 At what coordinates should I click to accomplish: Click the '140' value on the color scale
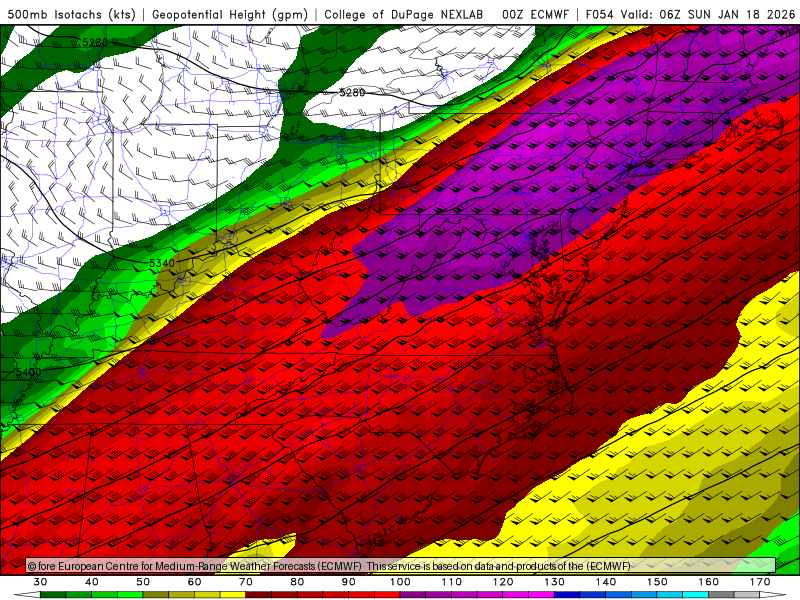point(606,582)
